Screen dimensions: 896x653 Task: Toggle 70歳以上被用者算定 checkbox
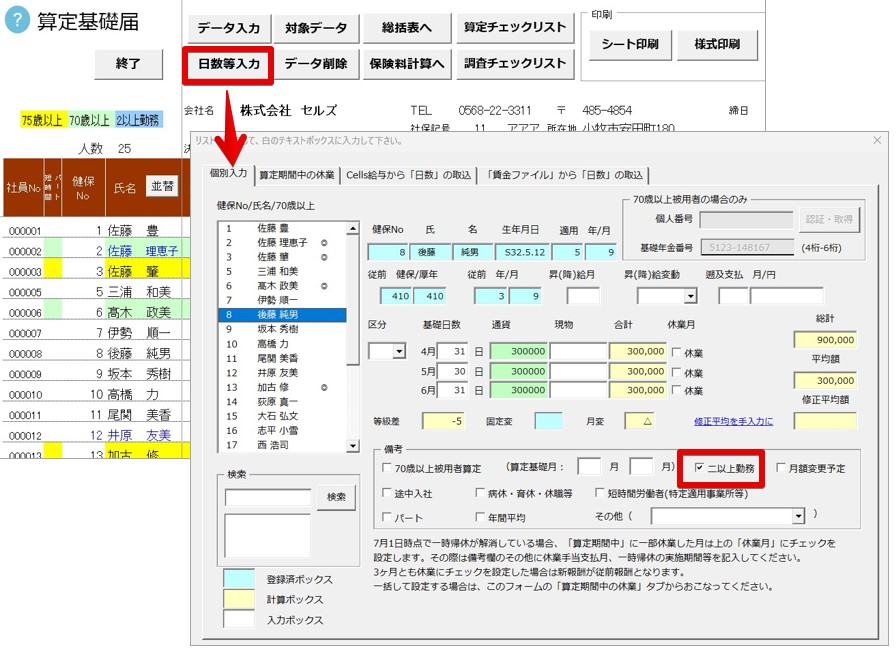tap(387, 468)
